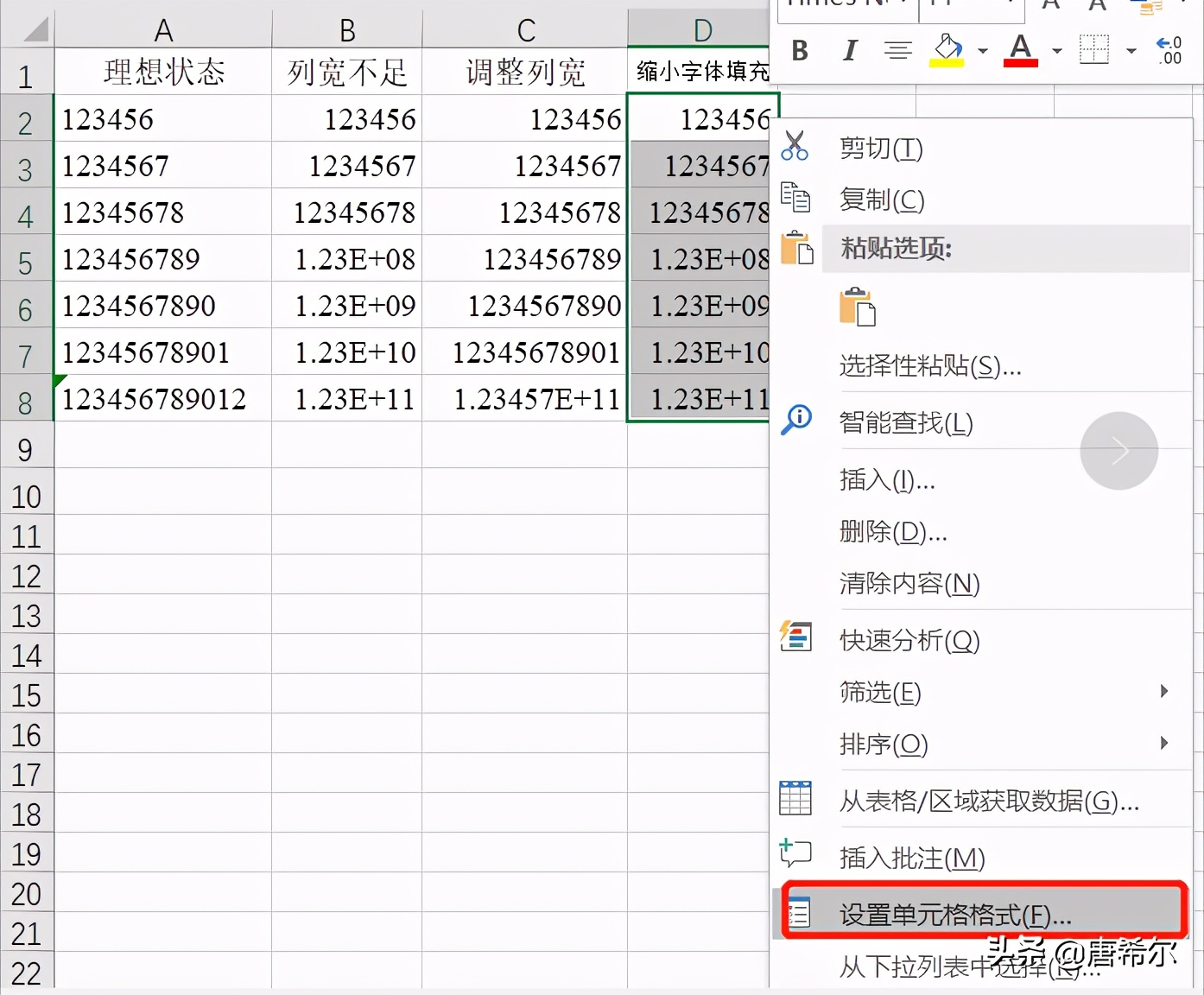The height and width of the screenshot is (995, 1204).
Task: Click the Copy (复制) icon
Action: 795,198
